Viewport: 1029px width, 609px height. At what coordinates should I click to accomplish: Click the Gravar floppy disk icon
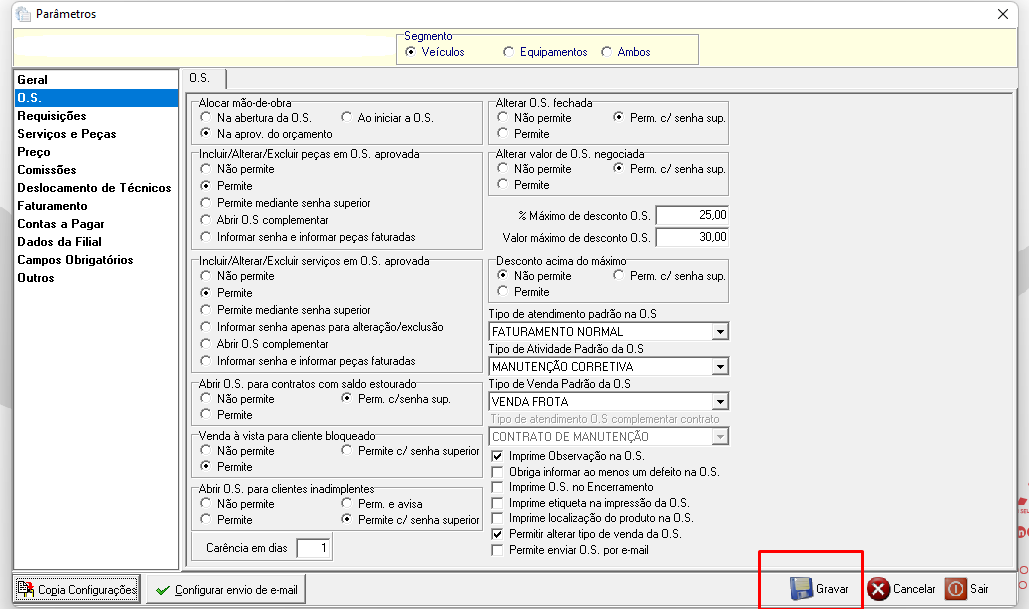[801, 589]
